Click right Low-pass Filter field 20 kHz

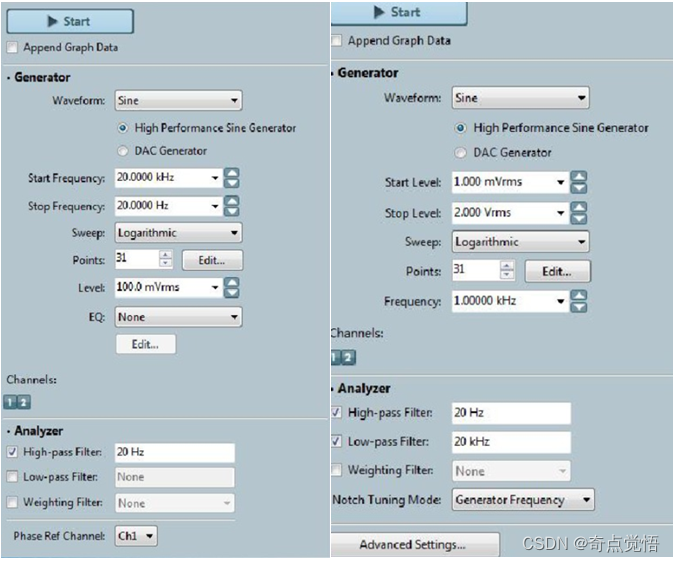pos(511,442)
